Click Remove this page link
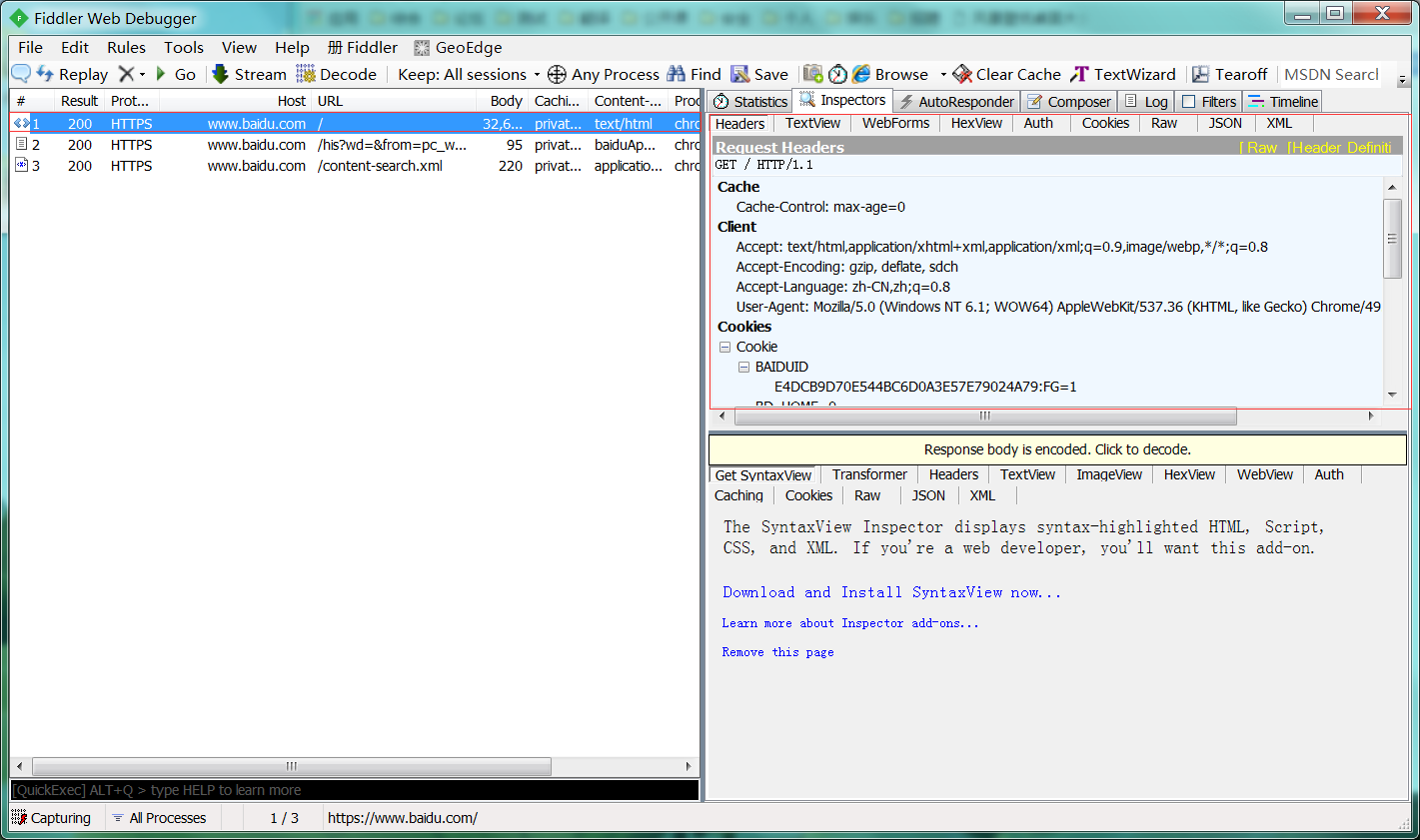 click(777, 652)
